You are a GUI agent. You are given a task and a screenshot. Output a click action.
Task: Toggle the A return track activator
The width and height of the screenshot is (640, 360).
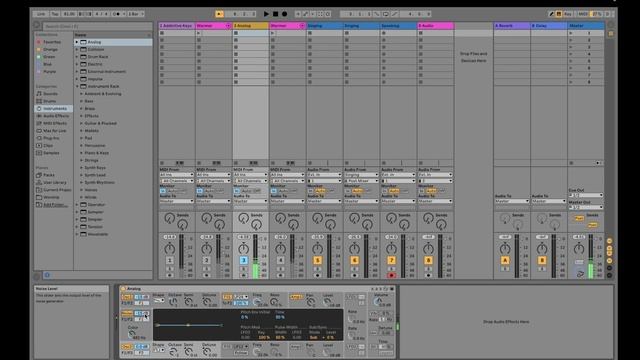[x=505, y=260]
